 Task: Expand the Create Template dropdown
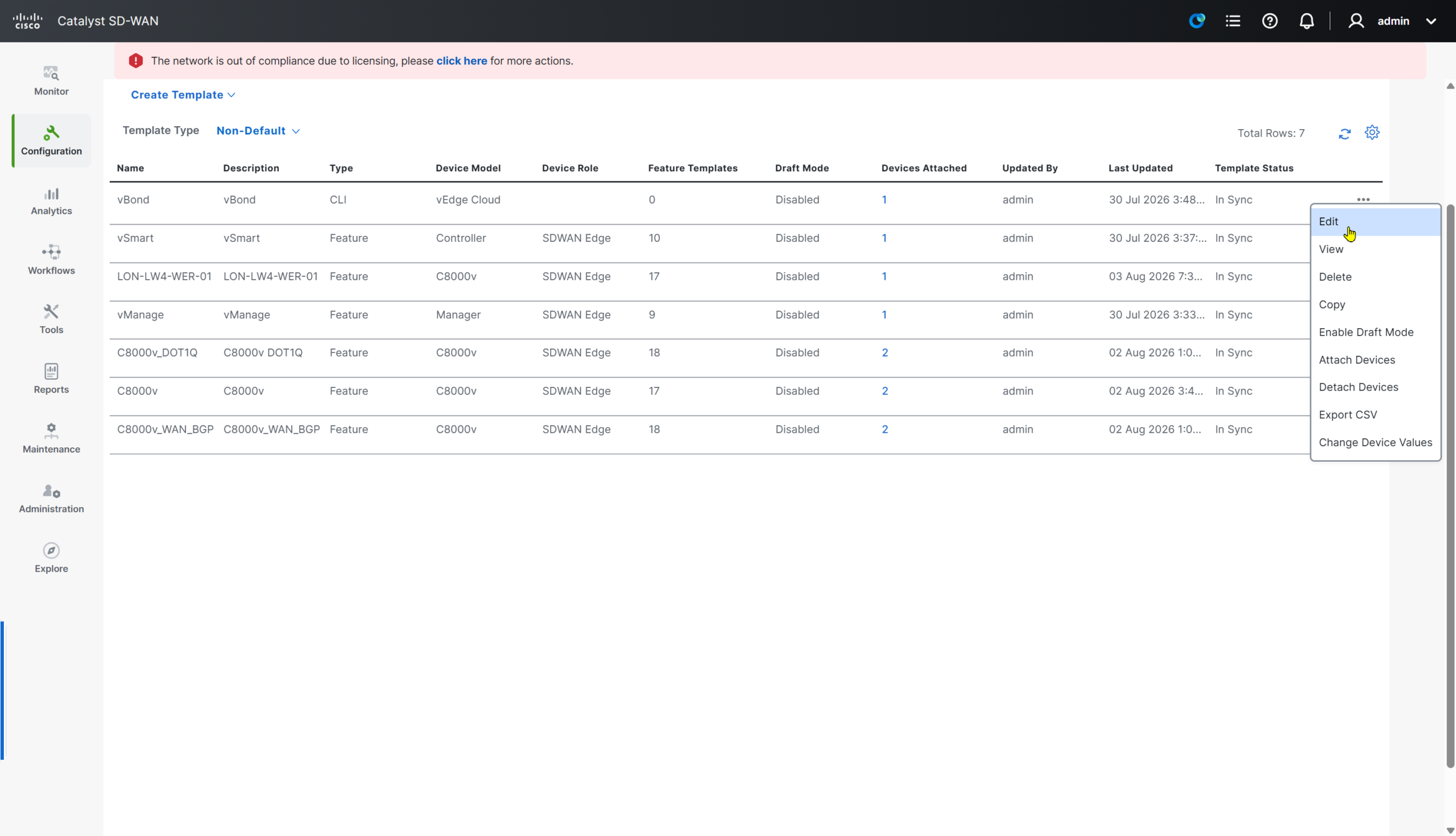click(x=183, y=95)
